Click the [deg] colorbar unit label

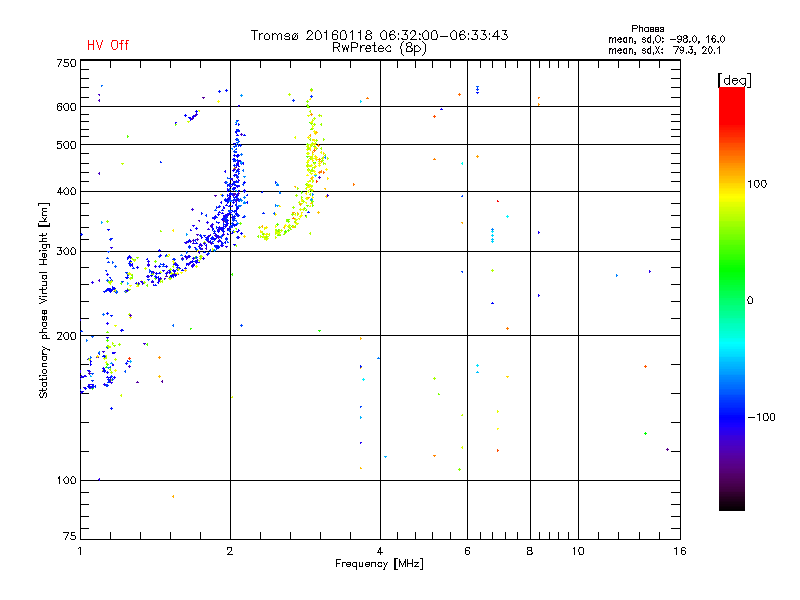[x=734, y=80]
